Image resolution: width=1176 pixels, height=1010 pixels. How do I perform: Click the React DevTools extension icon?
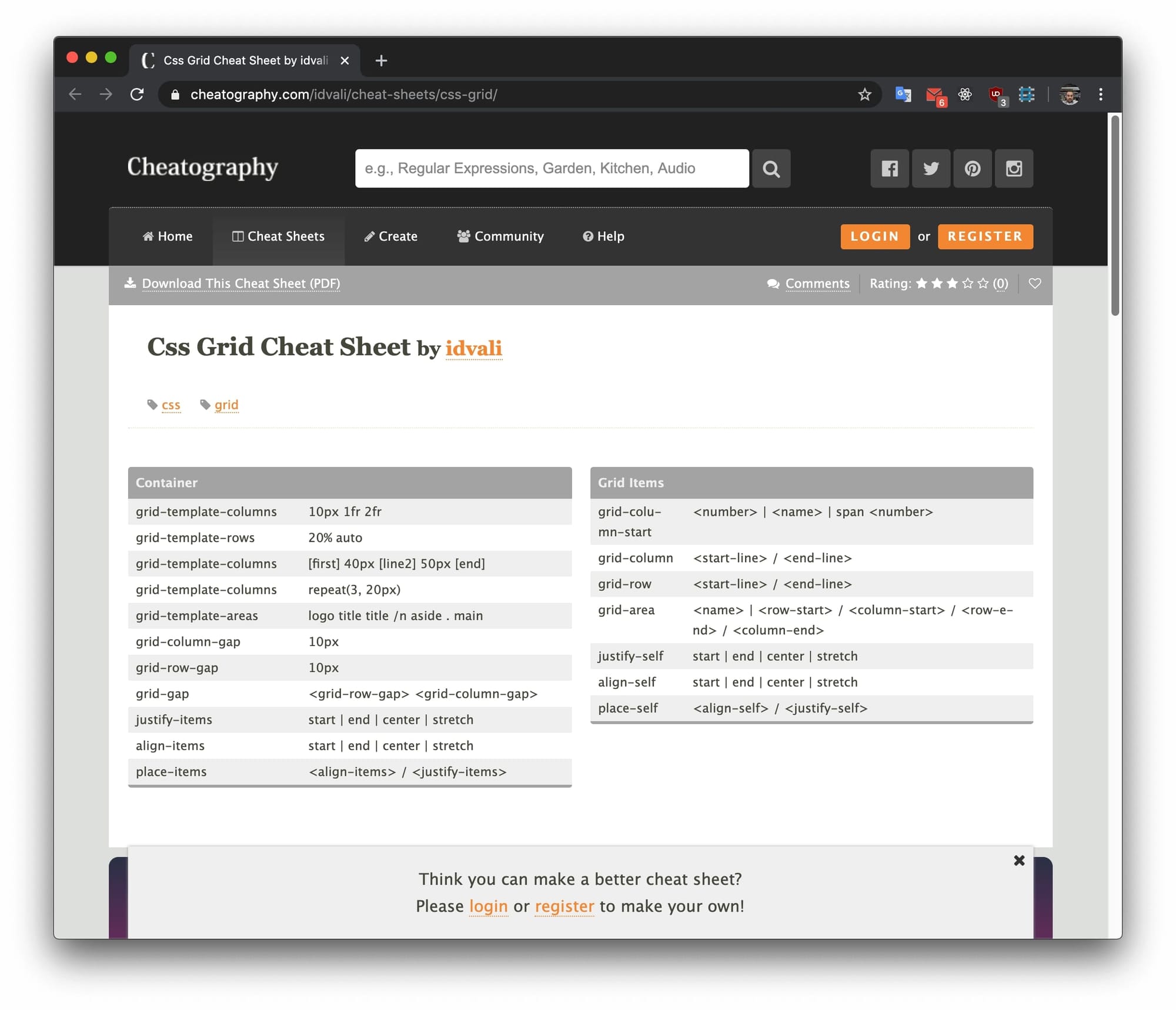point(965,95)
